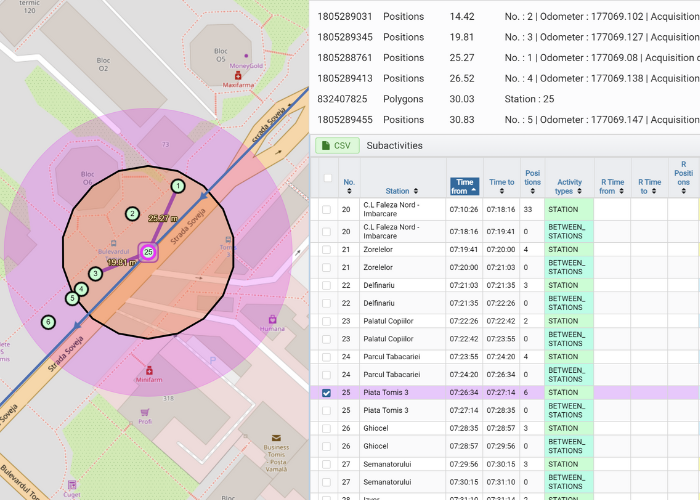This screenshot has width=700, height=500.
Task: Click the Profi shop map icon
Action: click(x=145, y=411)
